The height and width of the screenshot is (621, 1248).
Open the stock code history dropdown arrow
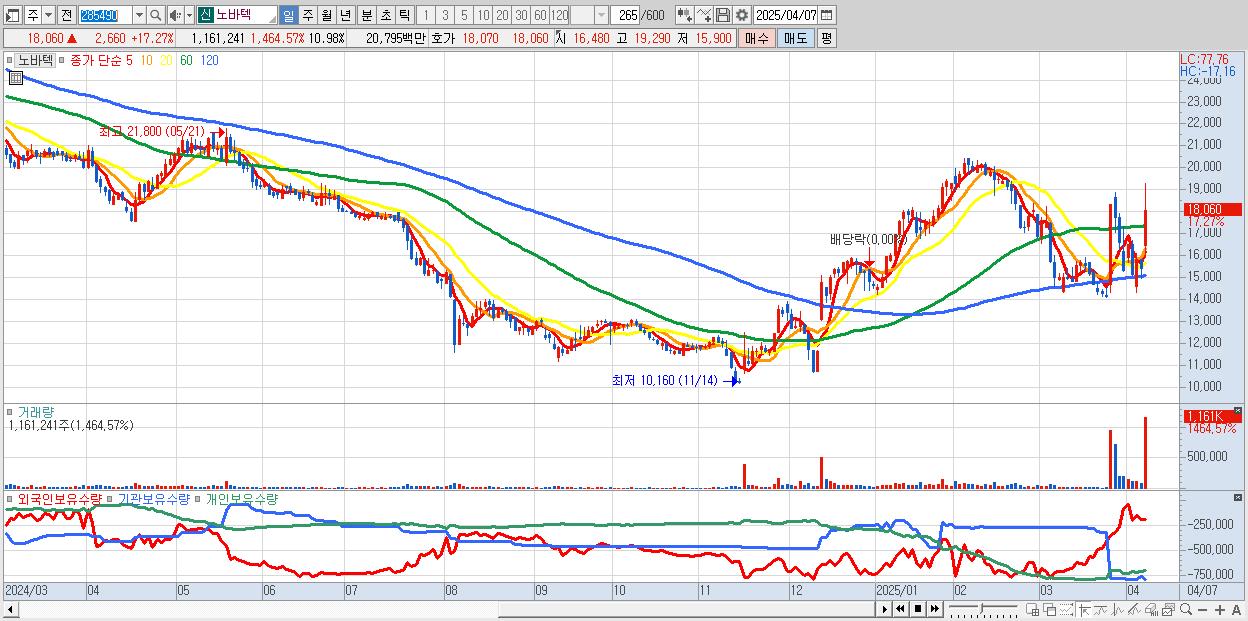click(139, 16)
